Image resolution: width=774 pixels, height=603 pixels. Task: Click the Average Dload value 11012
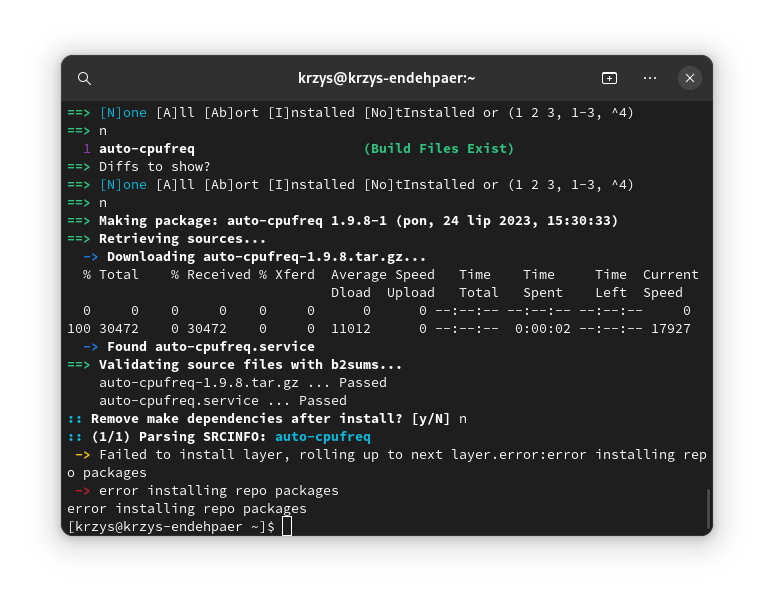[350, 329]
